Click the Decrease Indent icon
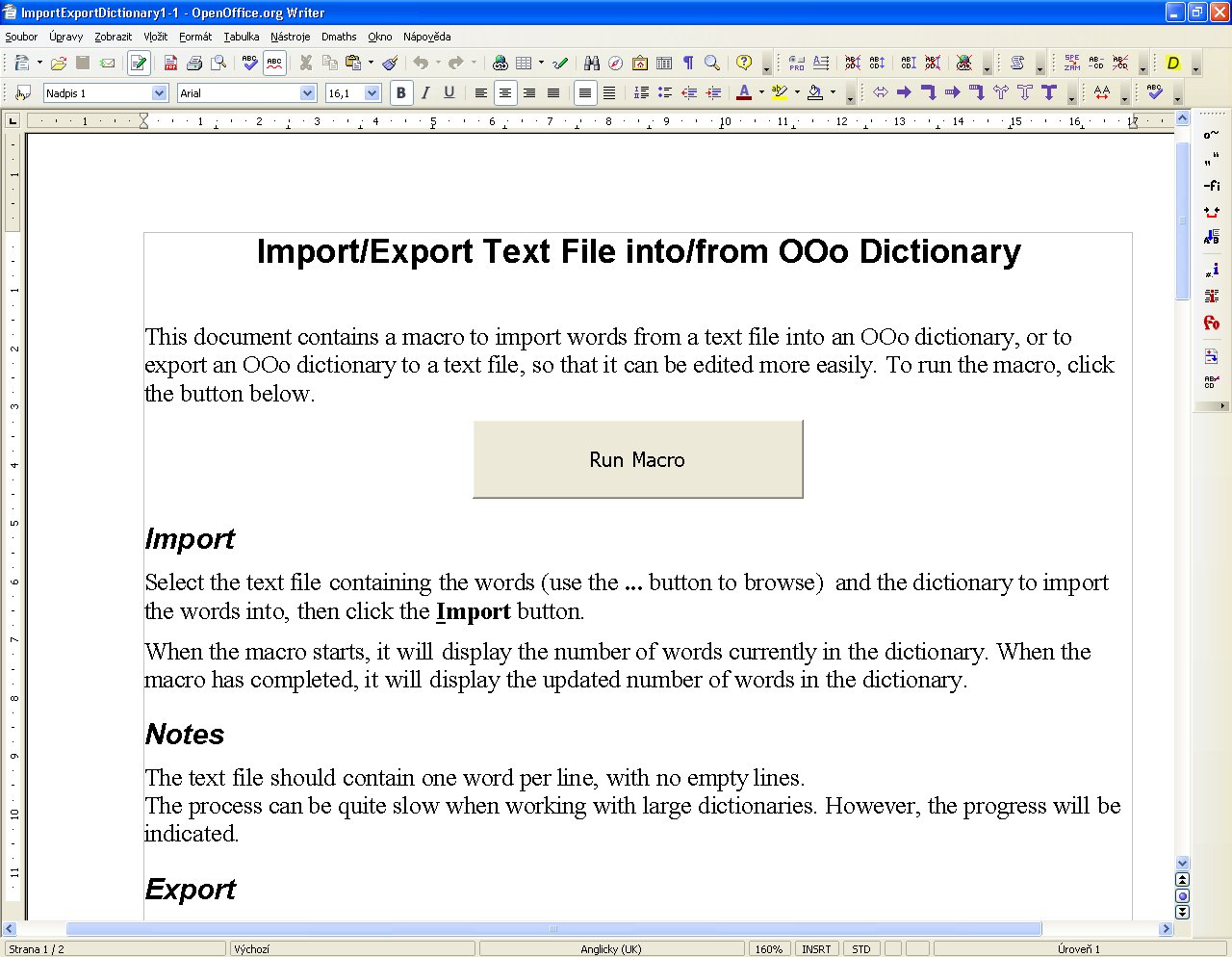 689,92
